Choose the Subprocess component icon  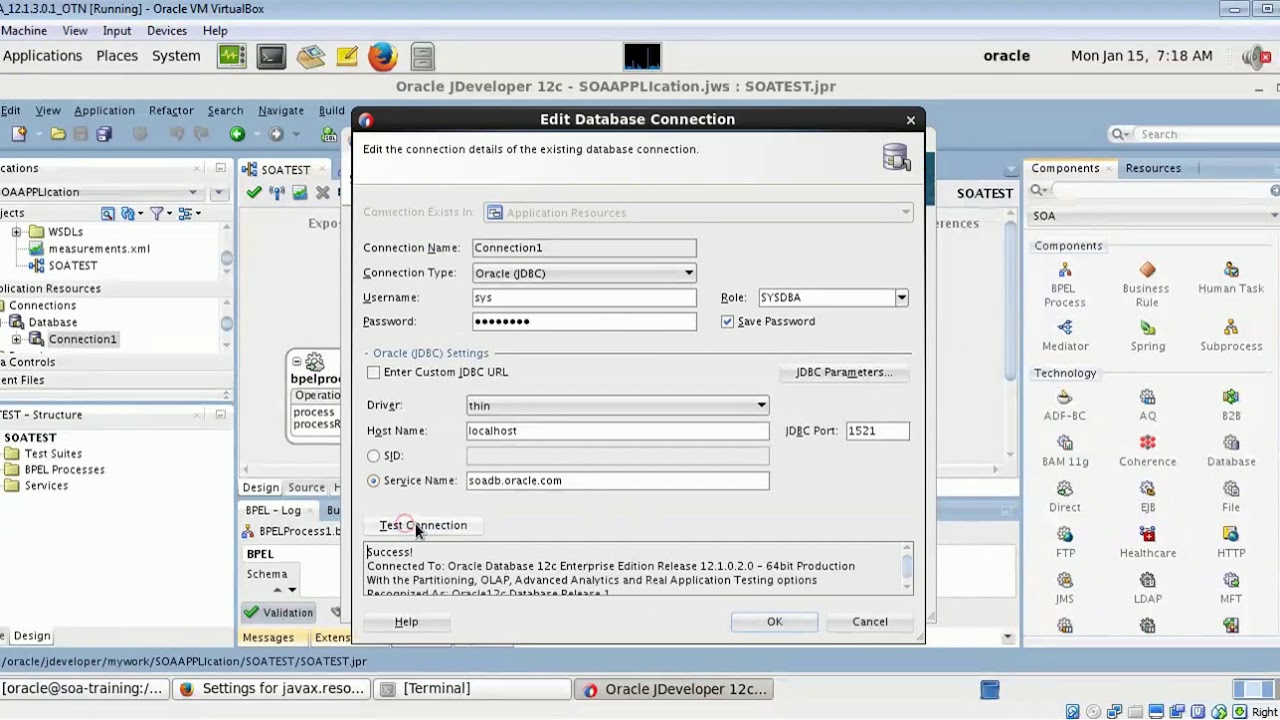pyautogui.click(x=1231, y=328)
